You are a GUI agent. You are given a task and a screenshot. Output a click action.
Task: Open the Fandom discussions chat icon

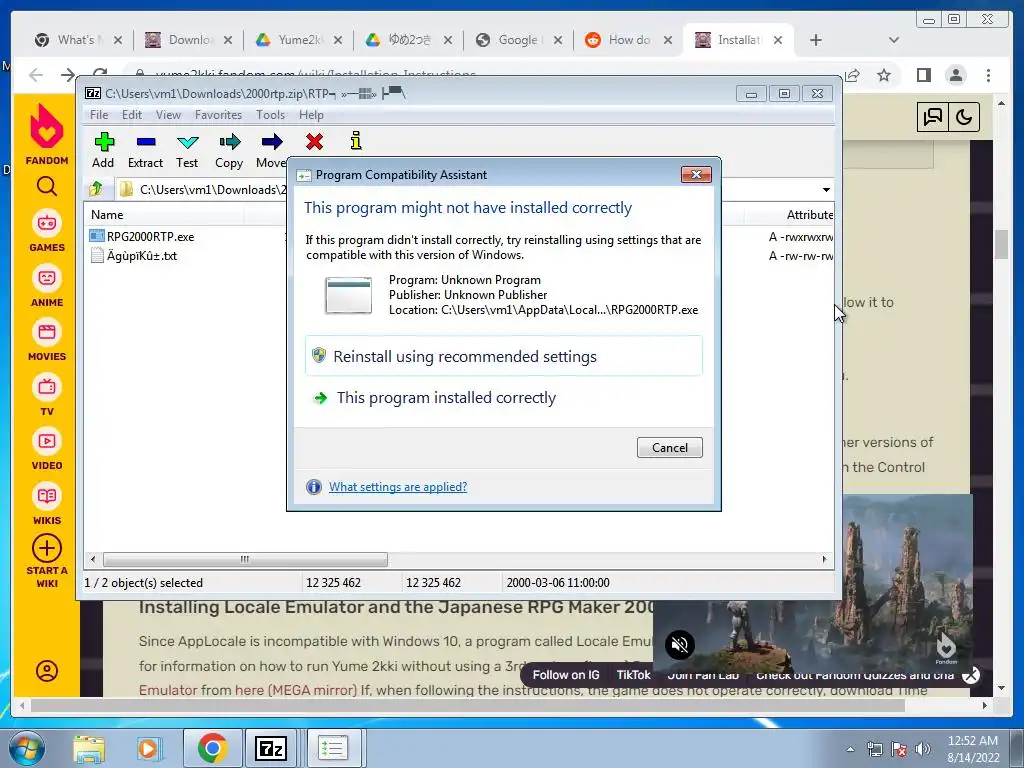tap(933, 118)
